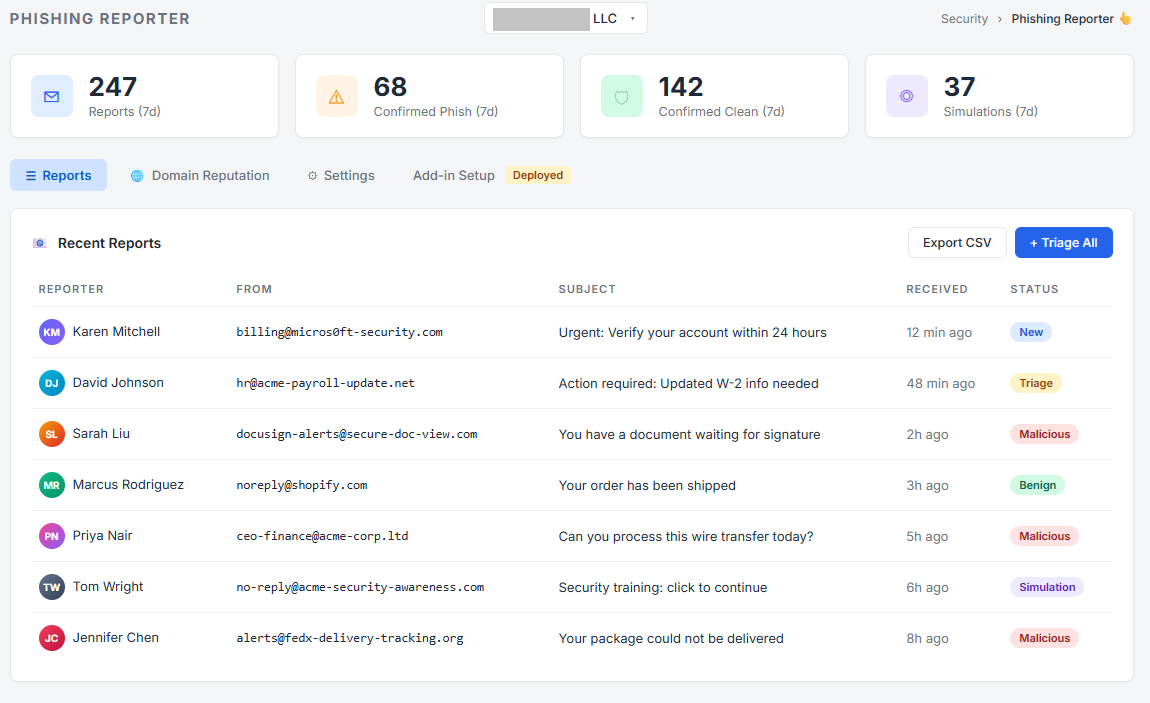
Task: Click the Export CSV button
Action: pyautogui.click(x=956, y=242)
